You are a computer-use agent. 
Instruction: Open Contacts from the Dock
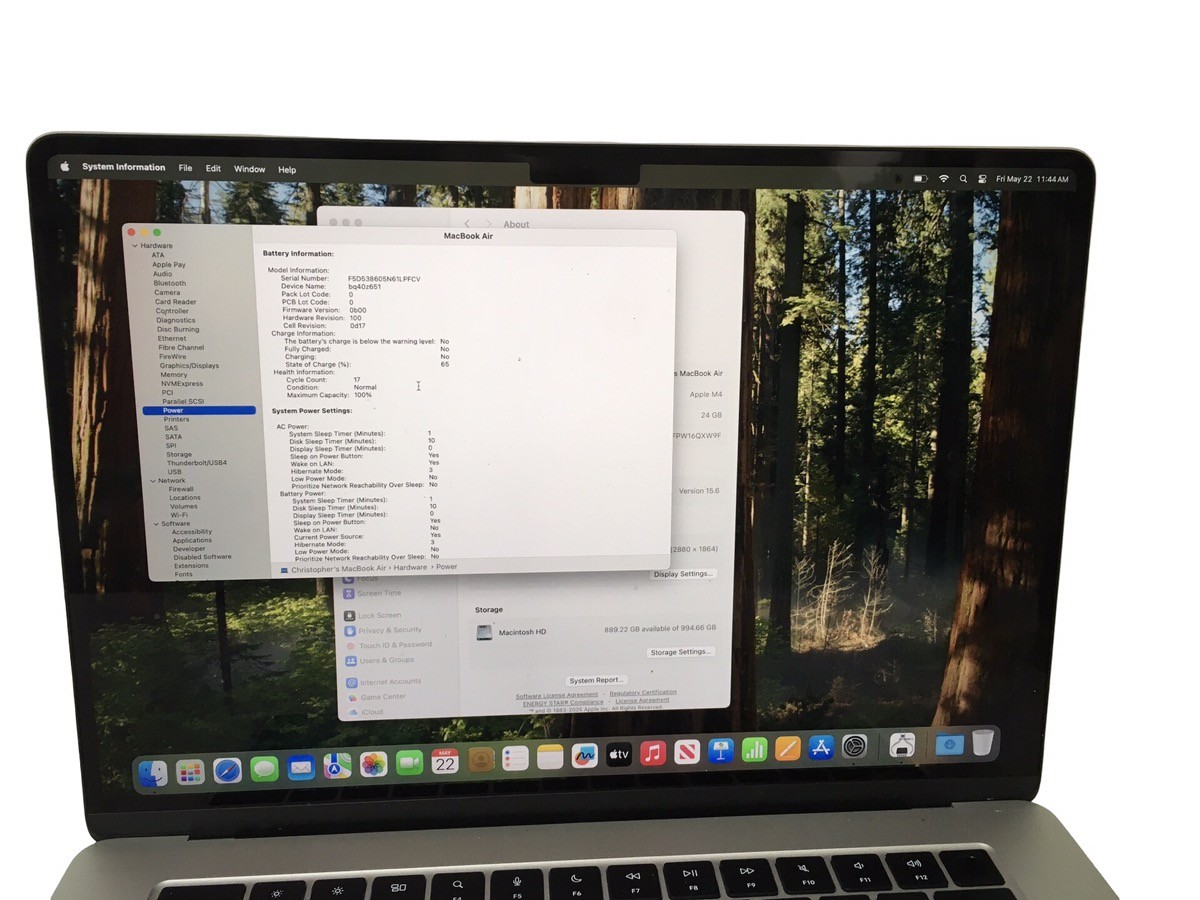[481, 760]
